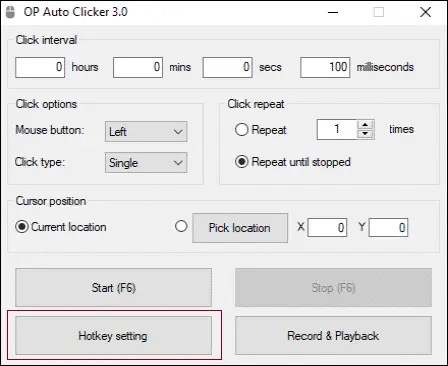Click the Y coordinate field
This screenshot has height=366, width=448.
(x=388, y=228)
